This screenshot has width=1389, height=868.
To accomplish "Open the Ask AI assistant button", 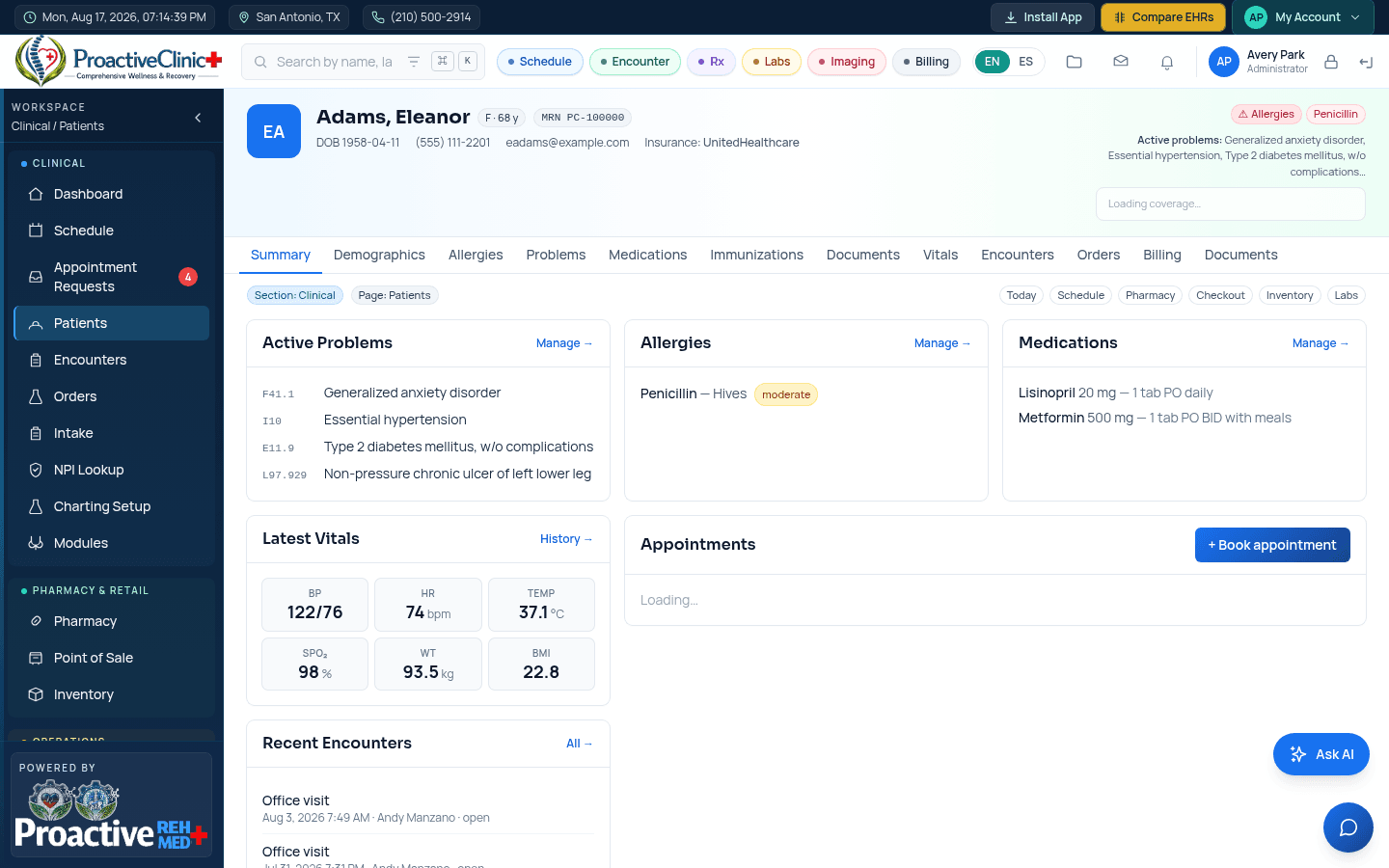I will click(x=1321, y=754).
